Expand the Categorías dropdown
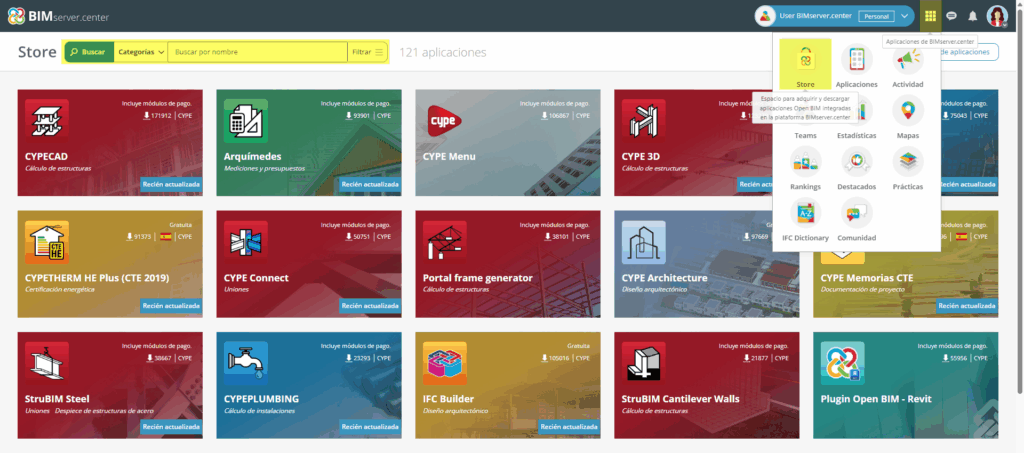The height and width of the screenshot is (453, 1024). tap(140, 52)
